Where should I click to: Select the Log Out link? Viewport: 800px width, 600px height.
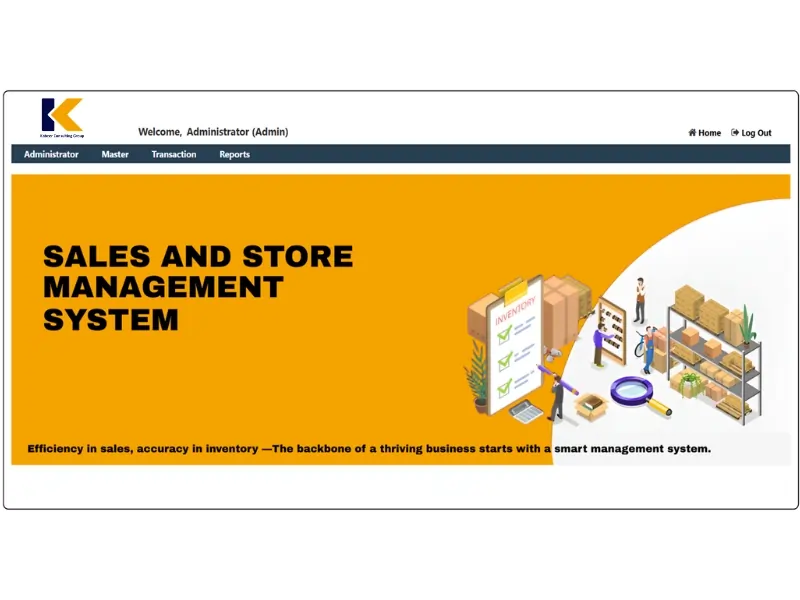pyautogui.click(x=756, y=133)
